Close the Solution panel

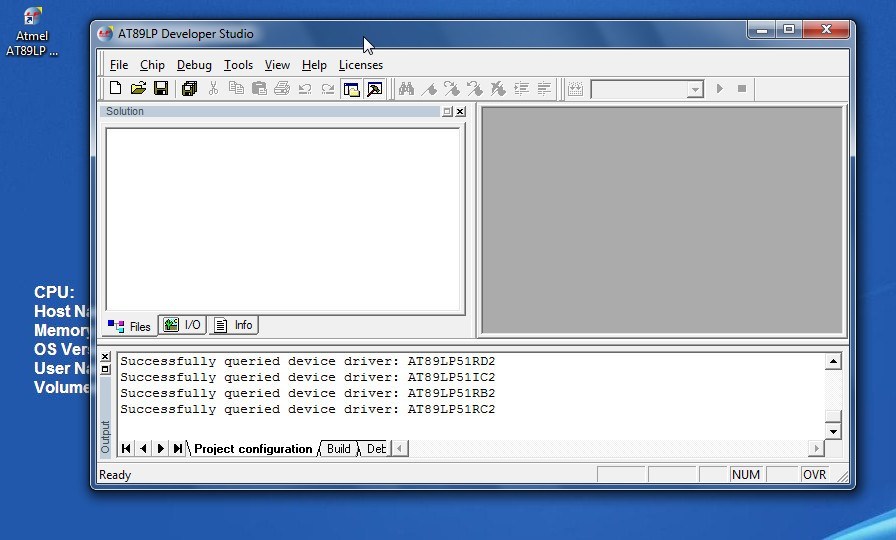tap(461, 112)
